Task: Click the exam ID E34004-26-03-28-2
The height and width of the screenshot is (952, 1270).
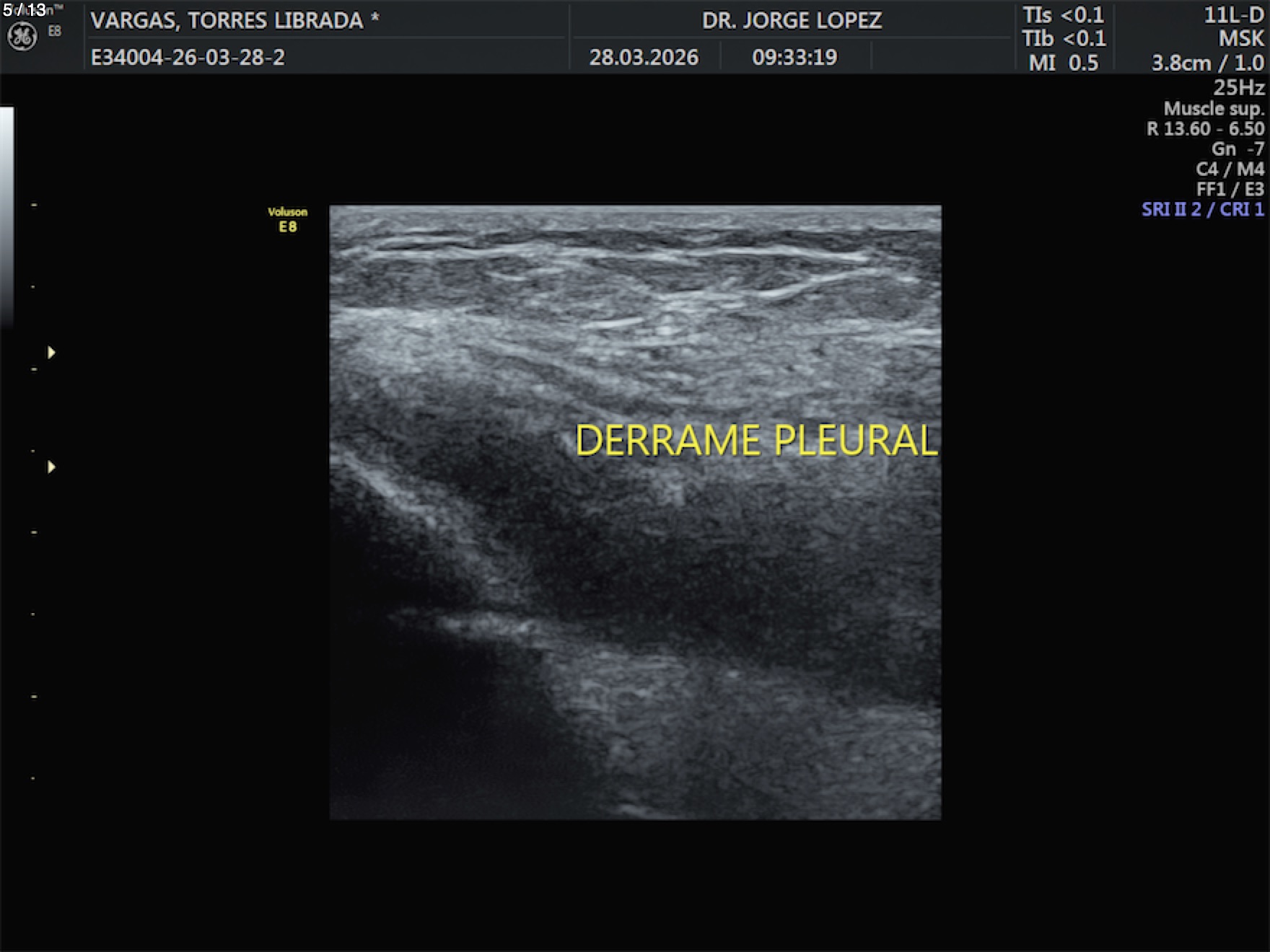Action: pyautogui.click(x=188, y=58)
